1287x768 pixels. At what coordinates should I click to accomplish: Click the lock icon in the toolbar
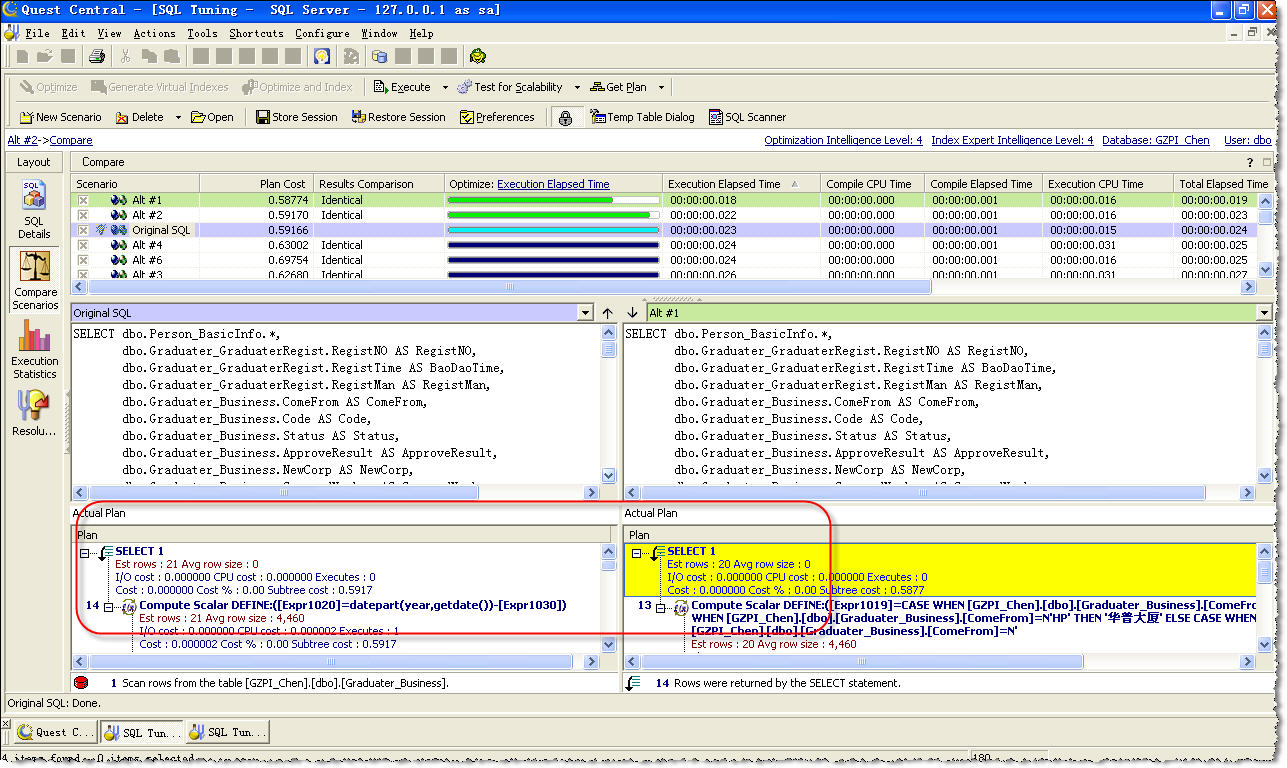coord(565,117)
